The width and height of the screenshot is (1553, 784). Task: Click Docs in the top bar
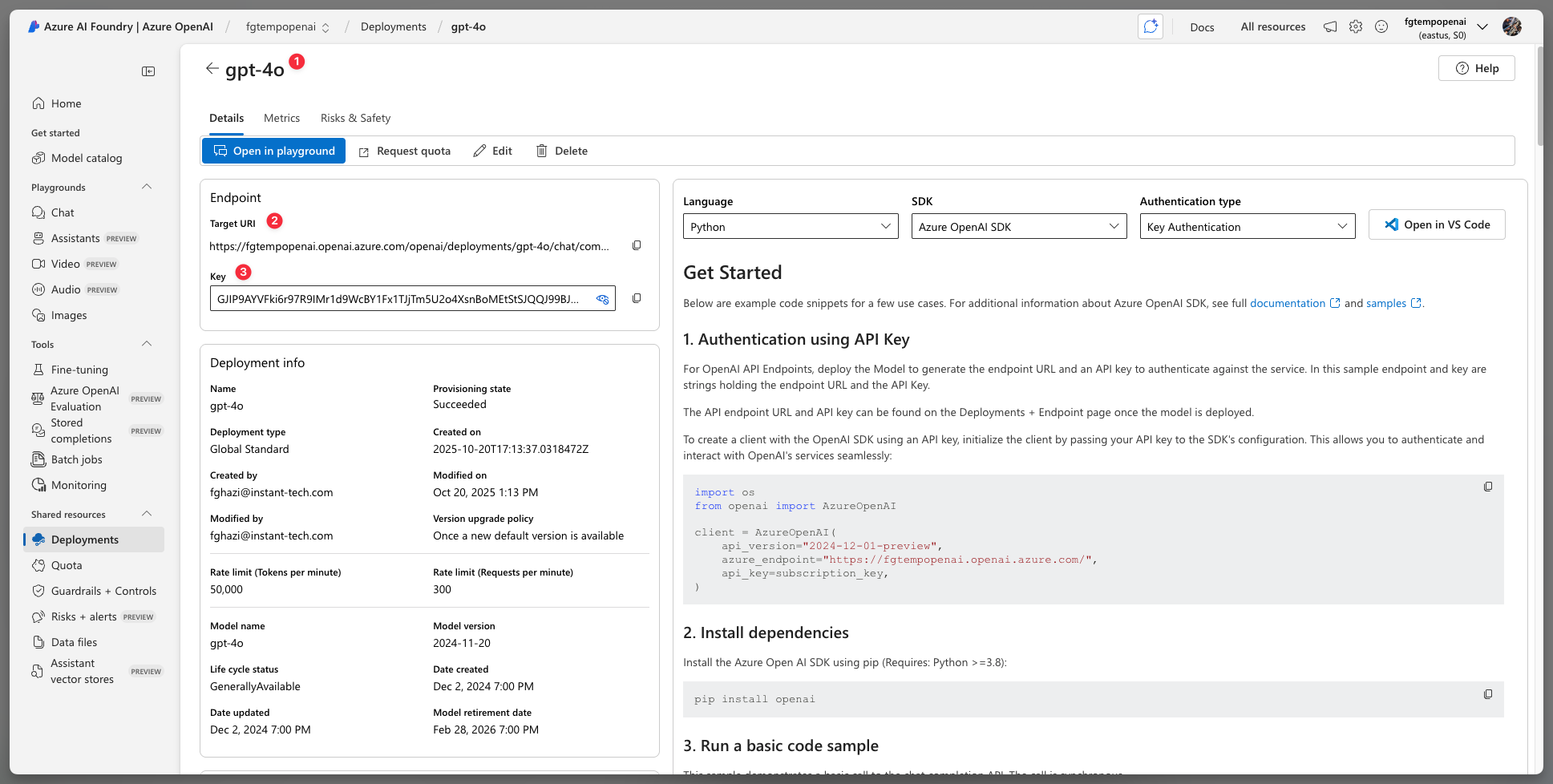coord(1202,26)
